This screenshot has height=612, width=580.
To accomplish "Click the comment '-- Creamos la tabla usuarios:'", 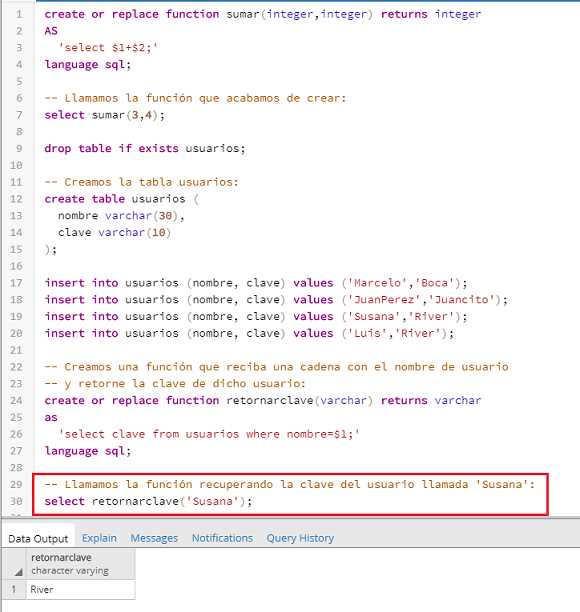I will 141,182.
